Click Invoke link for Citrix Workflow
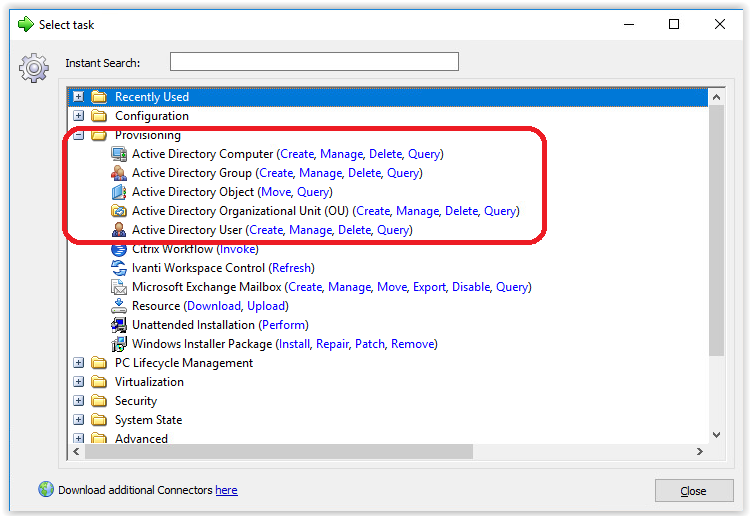 coord(237,249)
